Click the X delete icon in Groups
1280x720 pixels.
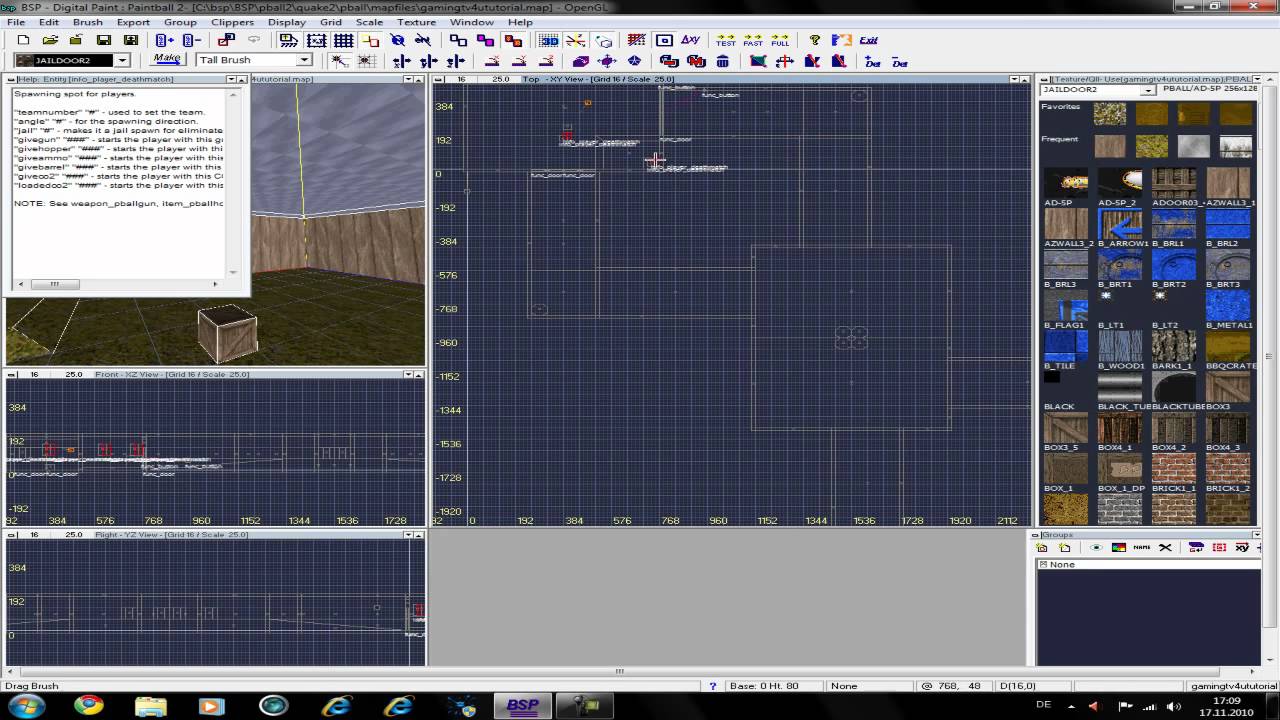(1165, 548)
